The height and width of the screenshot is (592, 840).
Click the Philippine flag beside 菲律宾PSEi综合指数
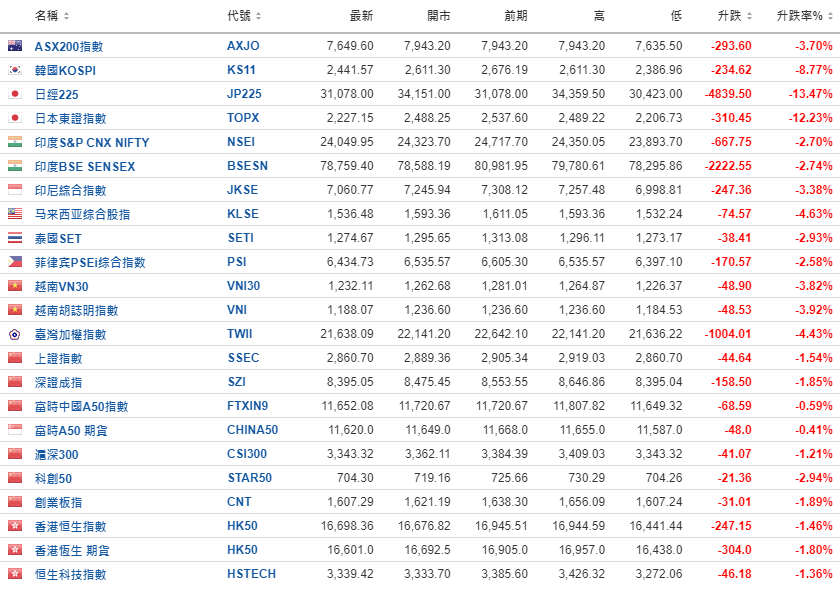tap(15, 262)
